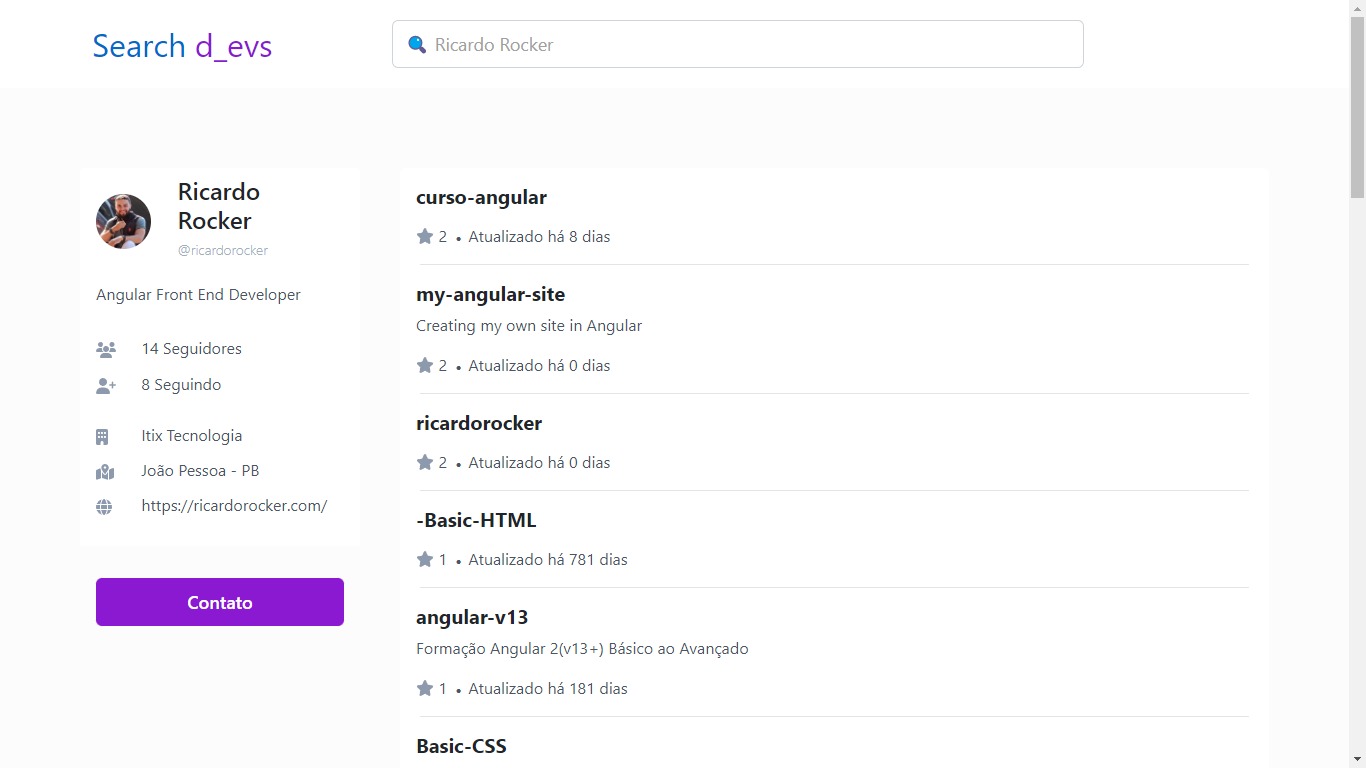Open the https://ricardorocker.com/ link
The image size is (1366, 768).
(234, 505)
